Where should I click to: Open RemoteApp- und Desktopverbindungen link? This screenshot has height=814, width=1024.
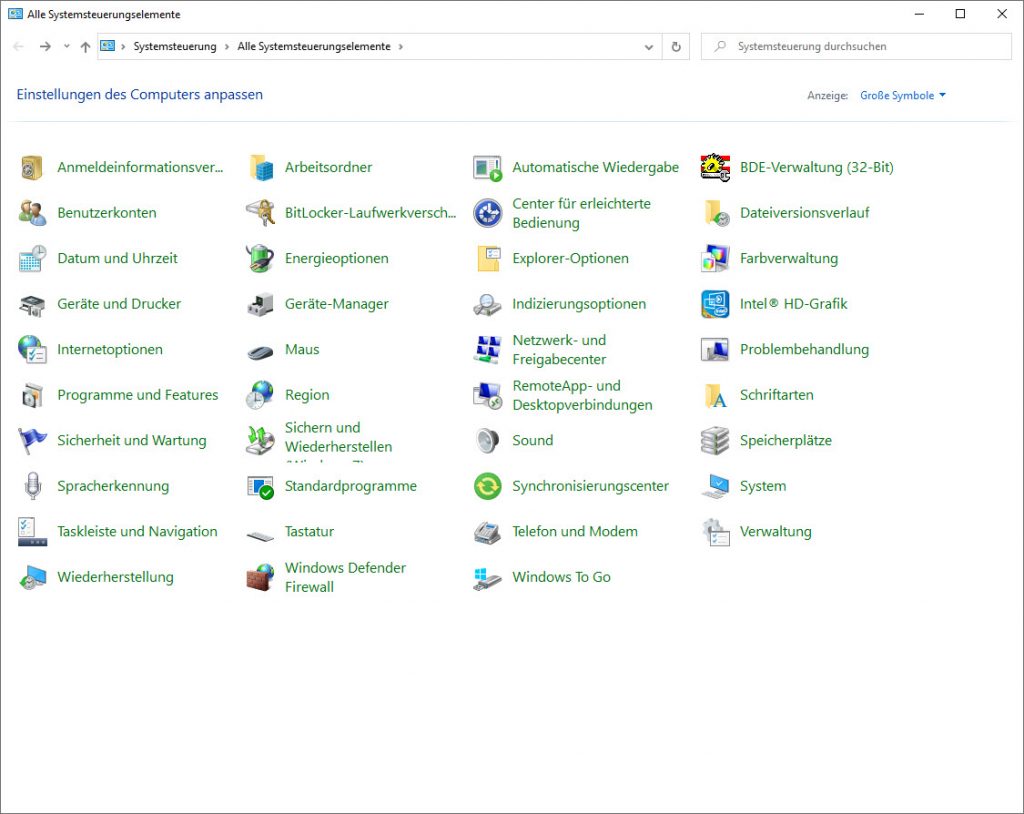click(583, 395)
